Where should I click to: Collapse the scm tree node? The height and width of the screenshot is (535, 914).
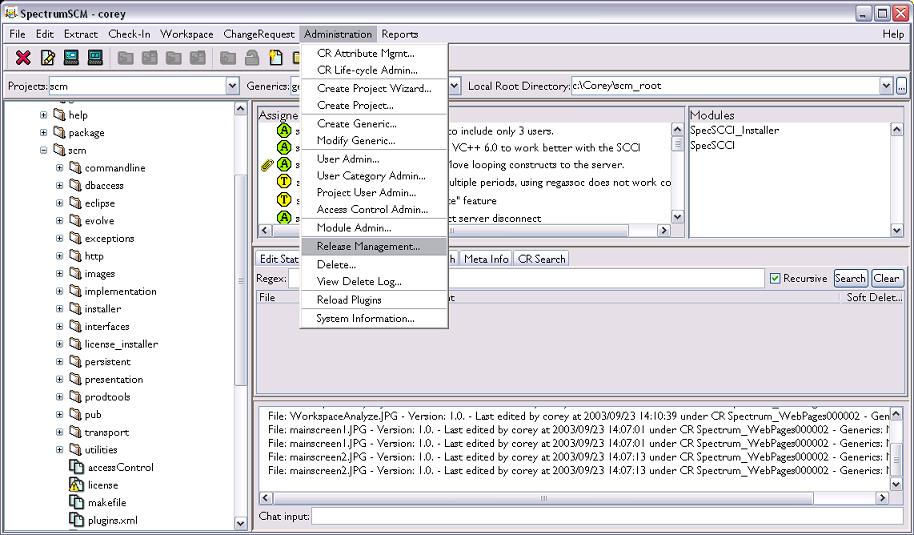pyautogui.click(x=44, y=150)
